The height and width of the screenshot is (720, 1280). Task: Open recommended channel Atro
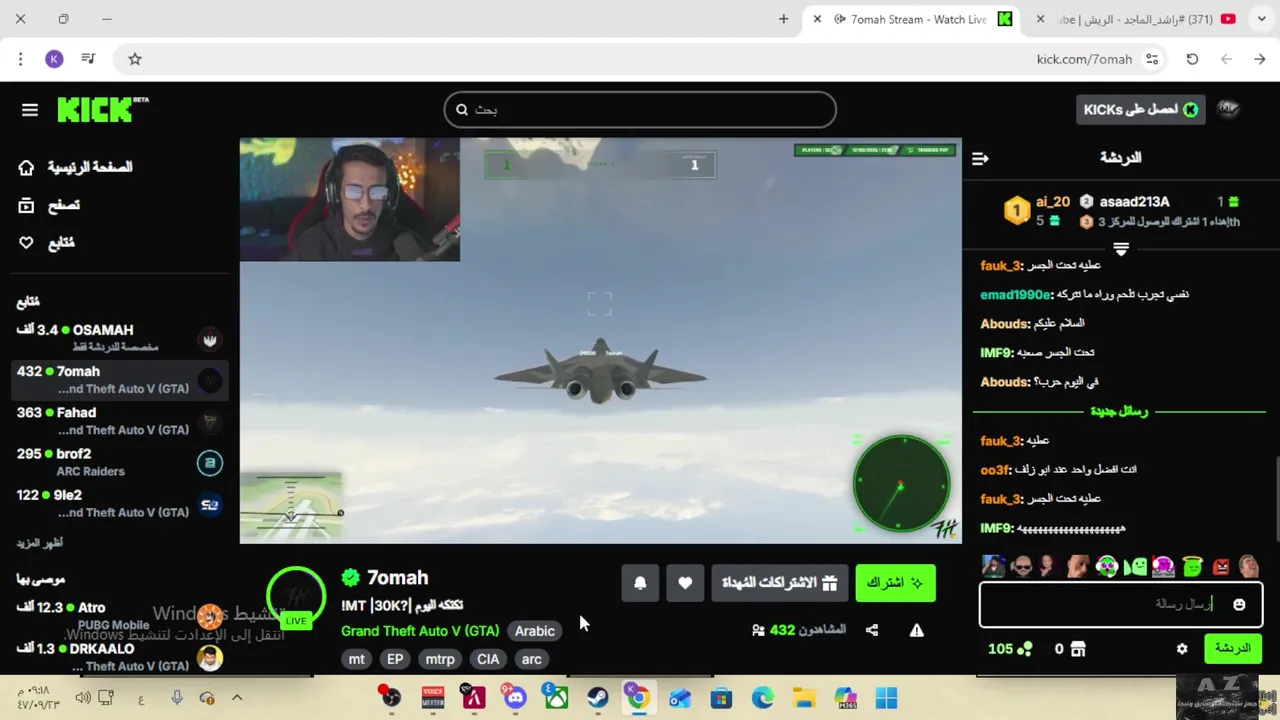click(x=120, y=615)
